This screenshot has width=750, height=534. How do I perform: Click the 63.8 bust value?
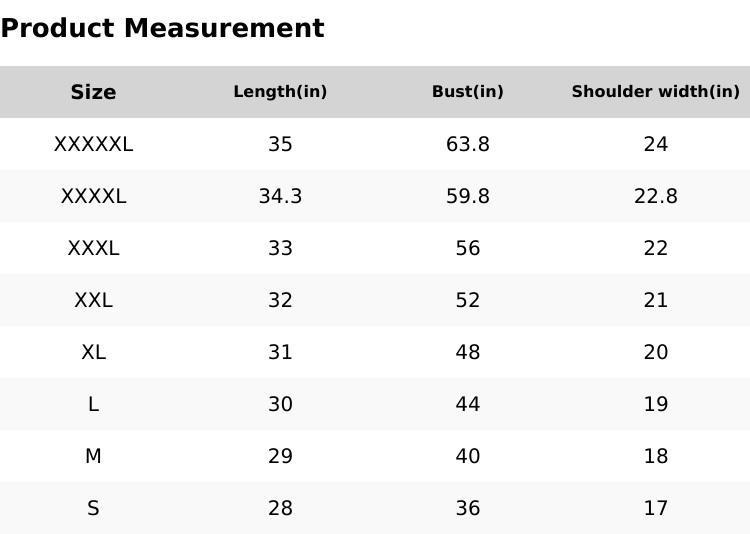coord(467,144)
